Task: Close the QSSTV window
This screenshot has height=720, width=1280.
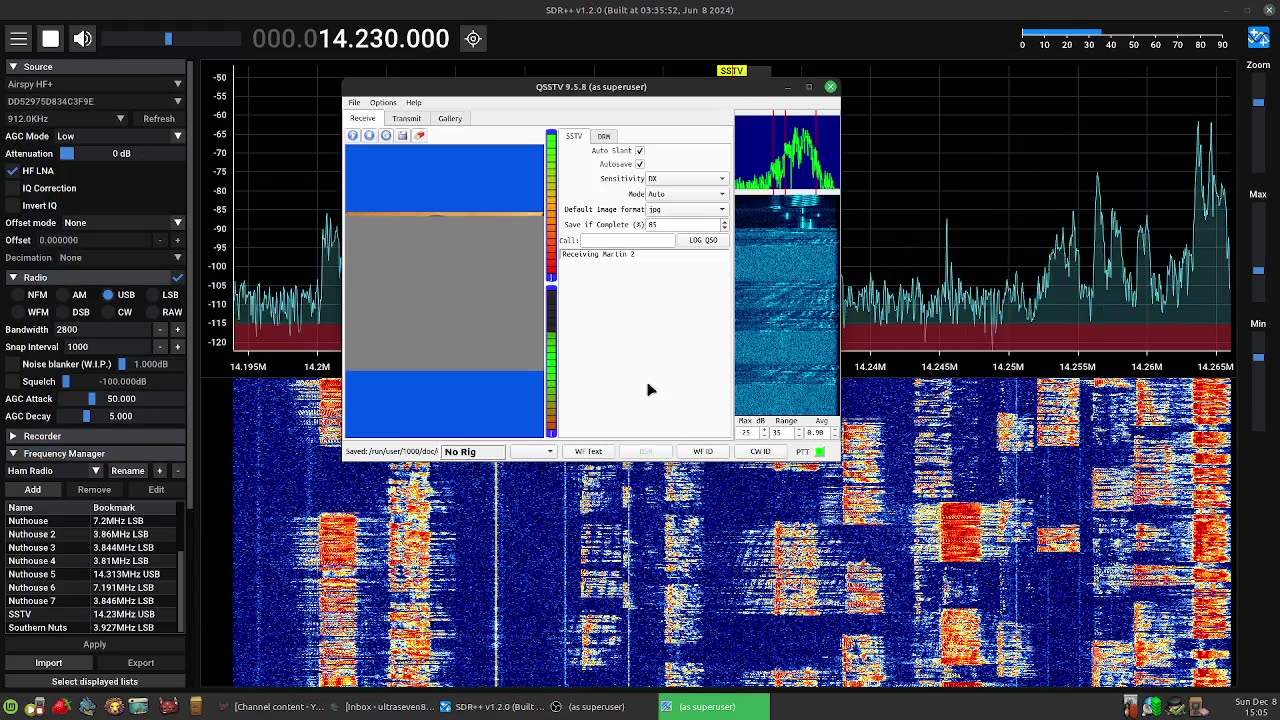Action: (x=830, y=87)
